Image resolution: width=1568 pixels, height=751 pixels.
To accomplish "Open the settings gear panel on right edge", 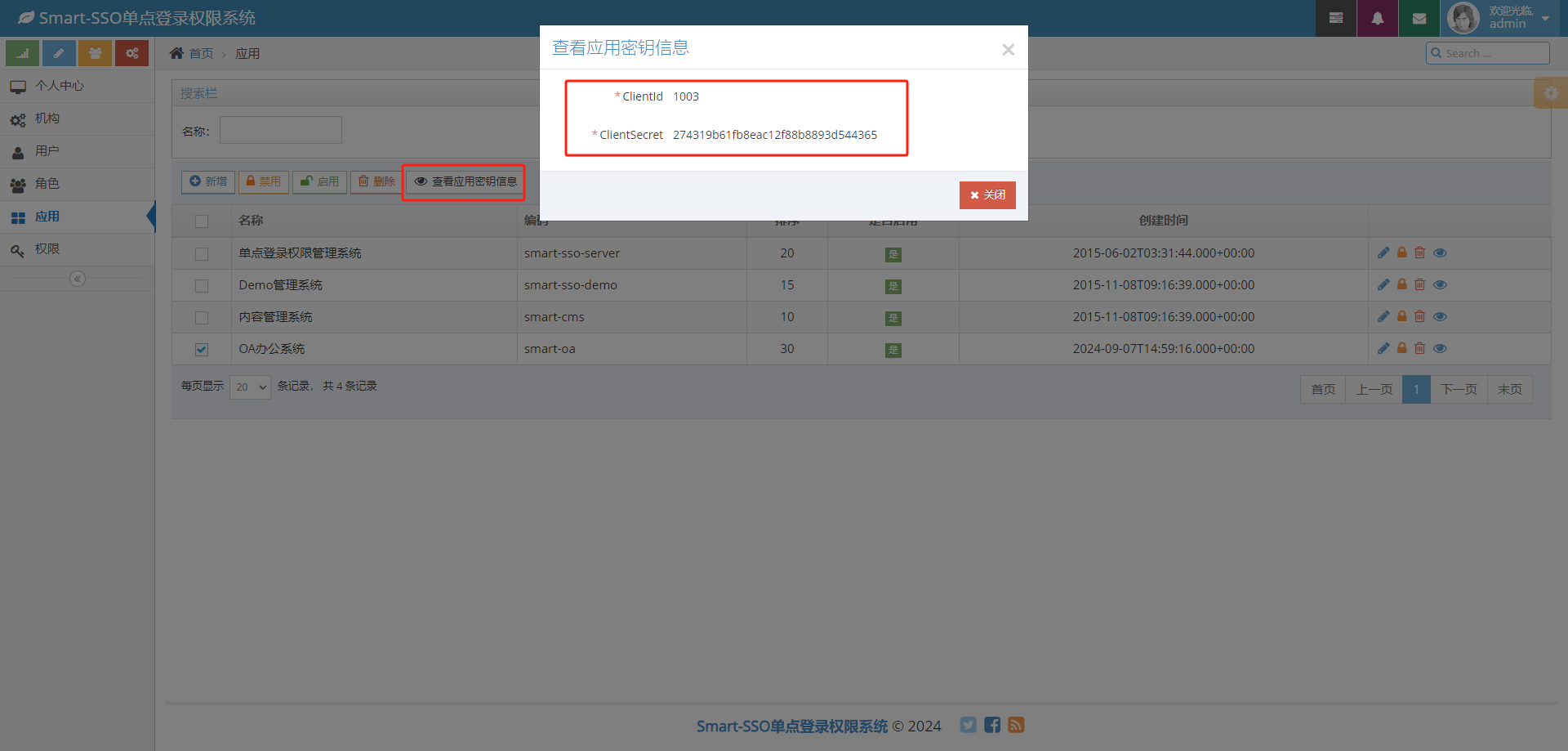I will pos(1551,93).
